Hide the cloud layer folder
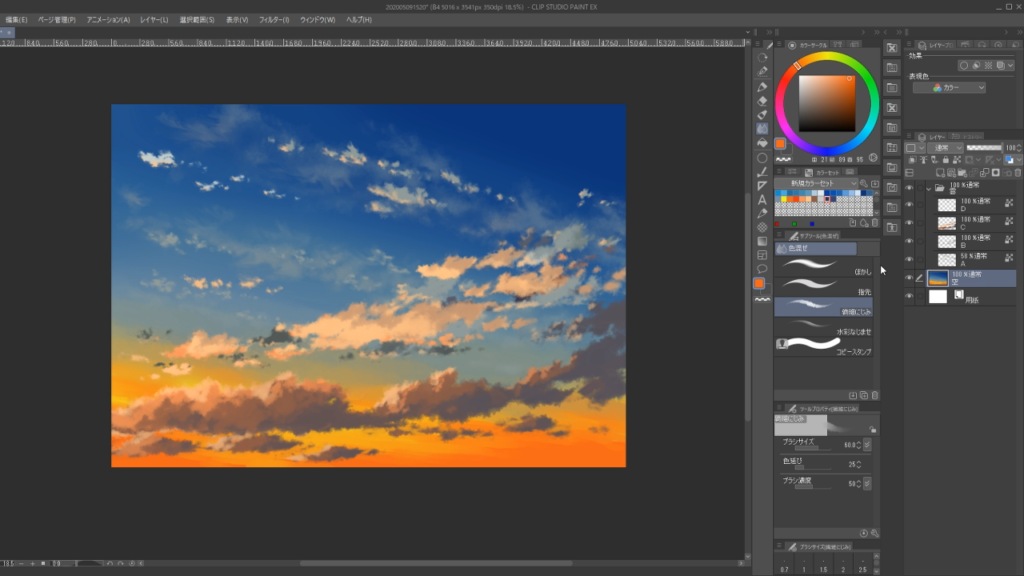 [909, 188]
